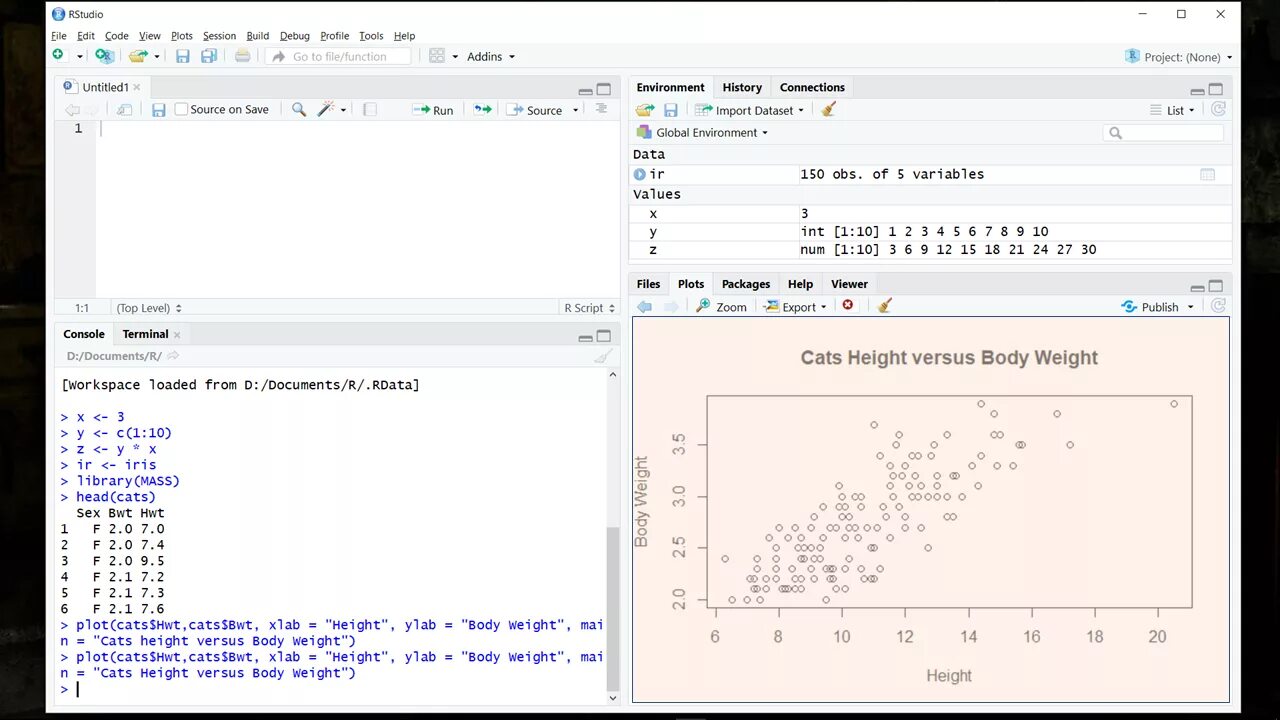Open an existing file via the folder icon
This screenshot has width=1280, height=720.
(138, 56)
